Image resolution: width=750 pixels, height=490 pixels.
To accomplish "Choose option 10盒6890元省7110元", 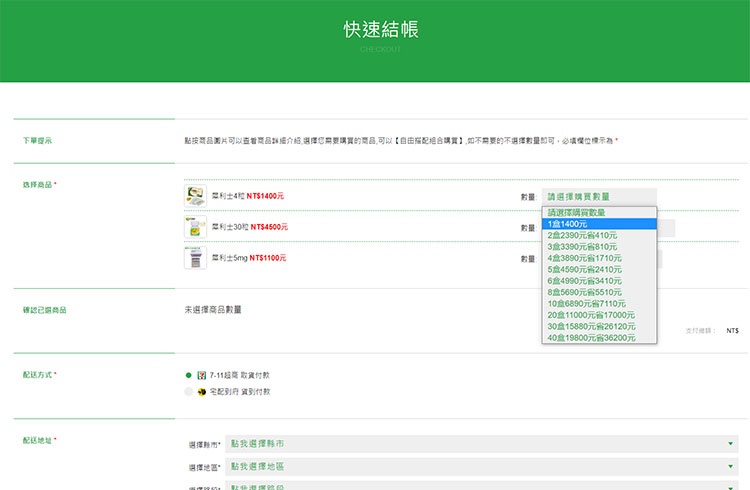I will click(599, 304).
